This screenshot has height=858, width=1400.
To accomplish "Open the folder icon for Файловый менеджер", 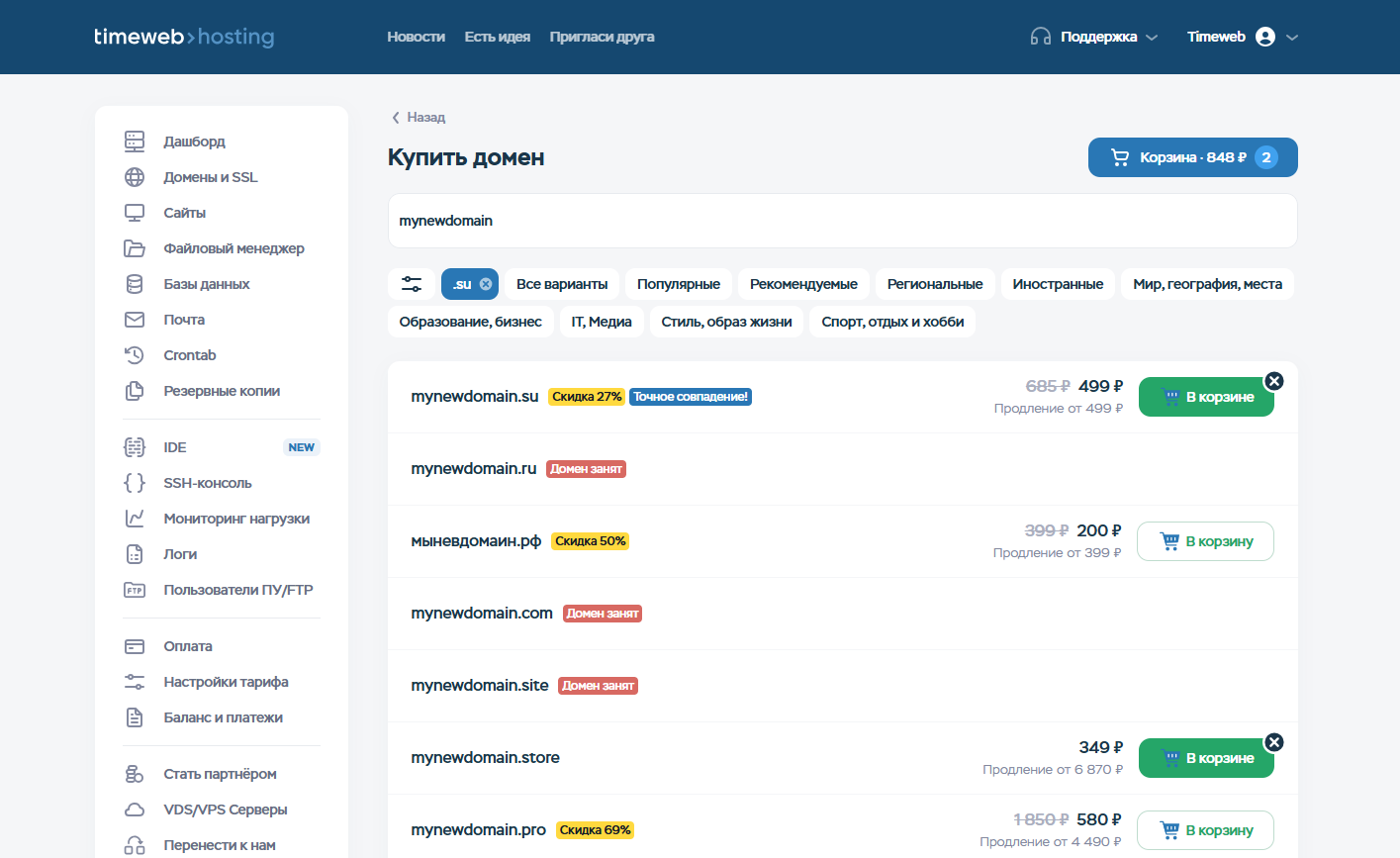I will coord(135,248).
